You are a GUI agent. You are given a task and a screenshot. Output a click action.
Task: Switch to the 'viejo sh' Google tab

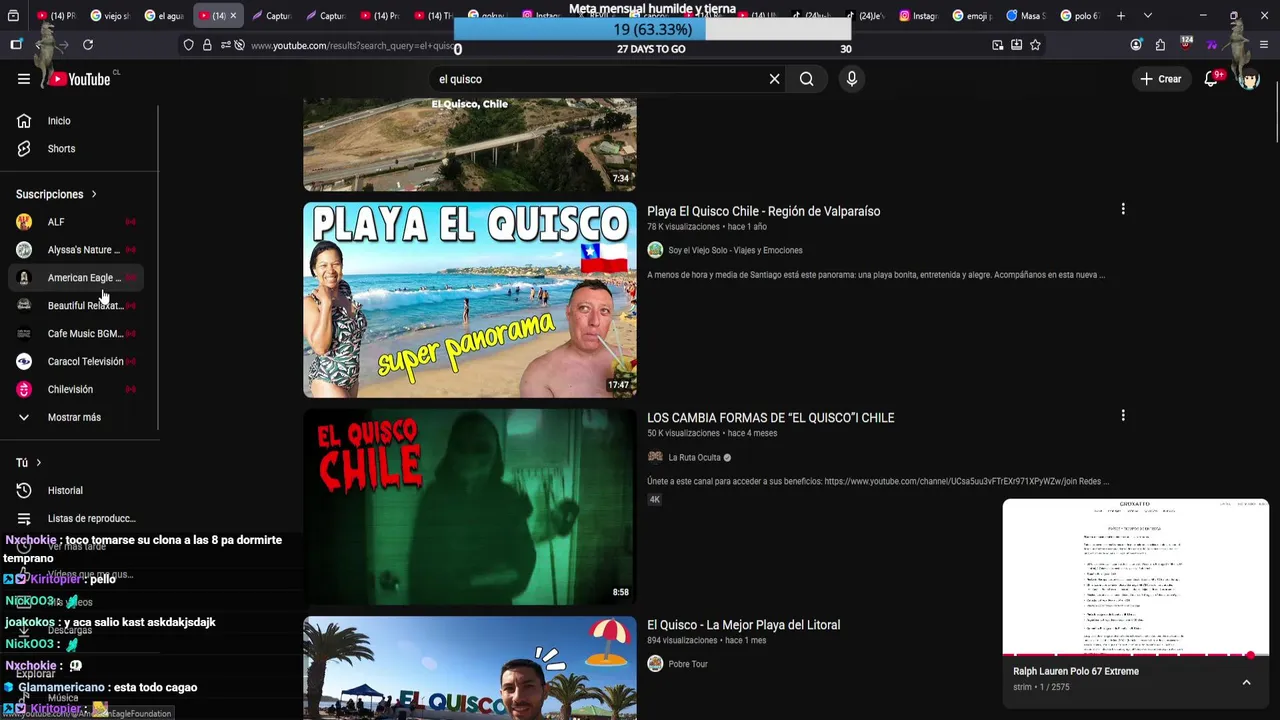[110, 16]
